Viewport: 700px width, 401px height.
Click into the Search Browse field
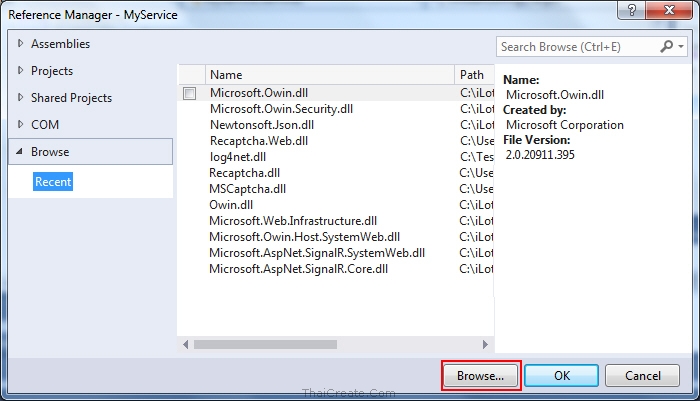575,47
